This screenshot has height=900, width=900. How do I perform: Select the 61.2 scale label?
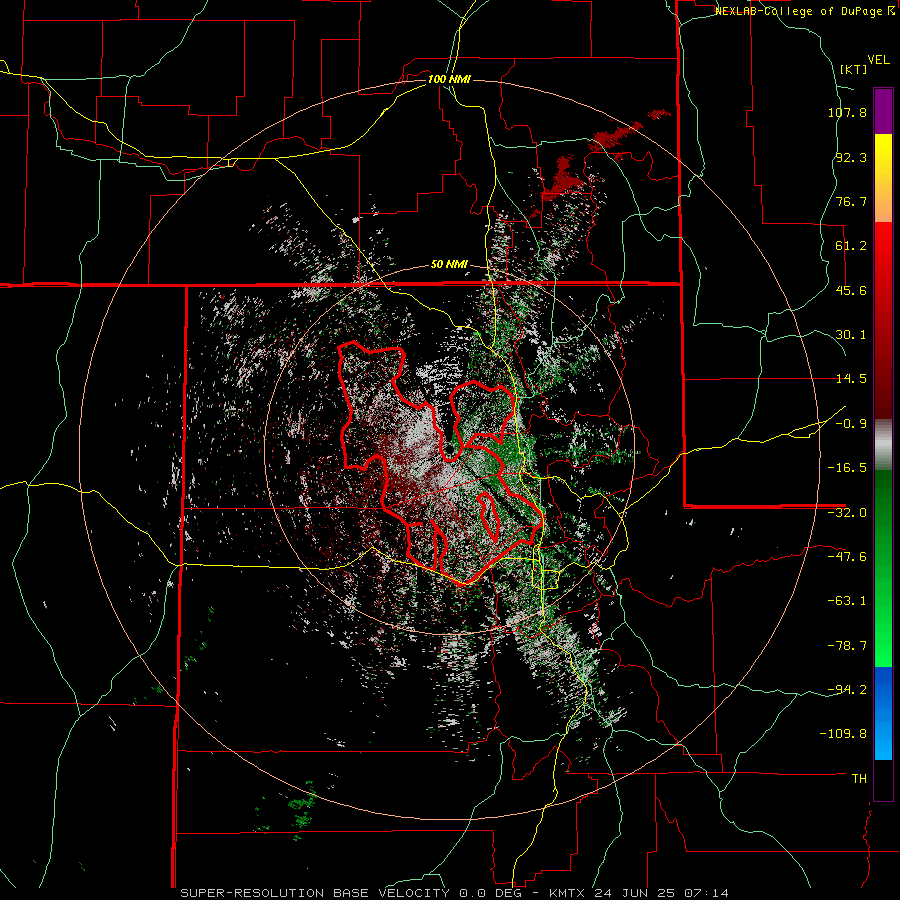pos(851,246)
